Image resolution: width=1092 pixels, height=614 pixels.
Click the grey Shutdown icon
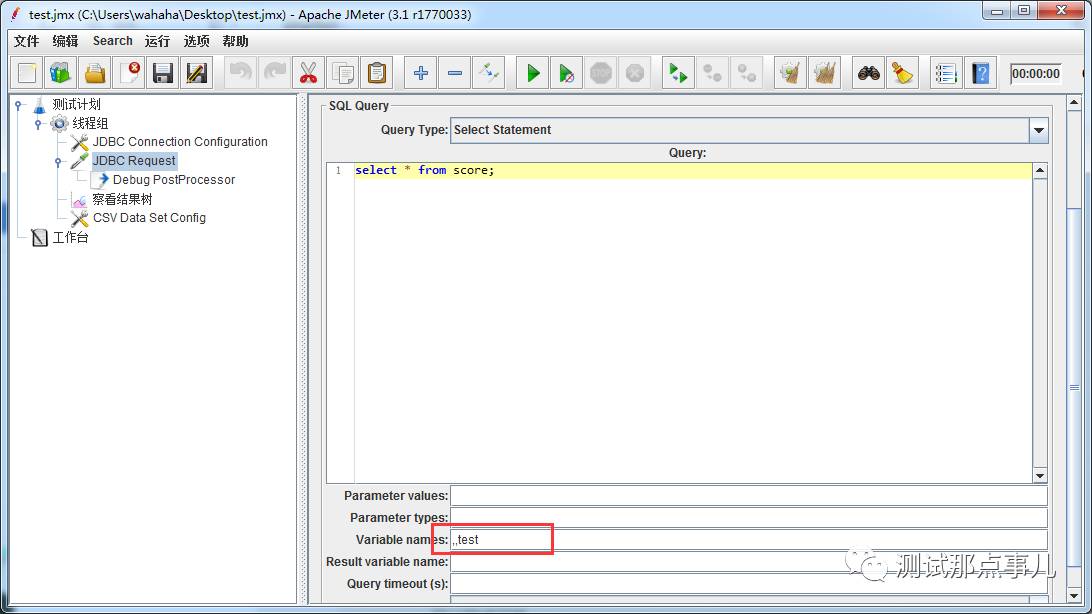click(x=635, y=73)
